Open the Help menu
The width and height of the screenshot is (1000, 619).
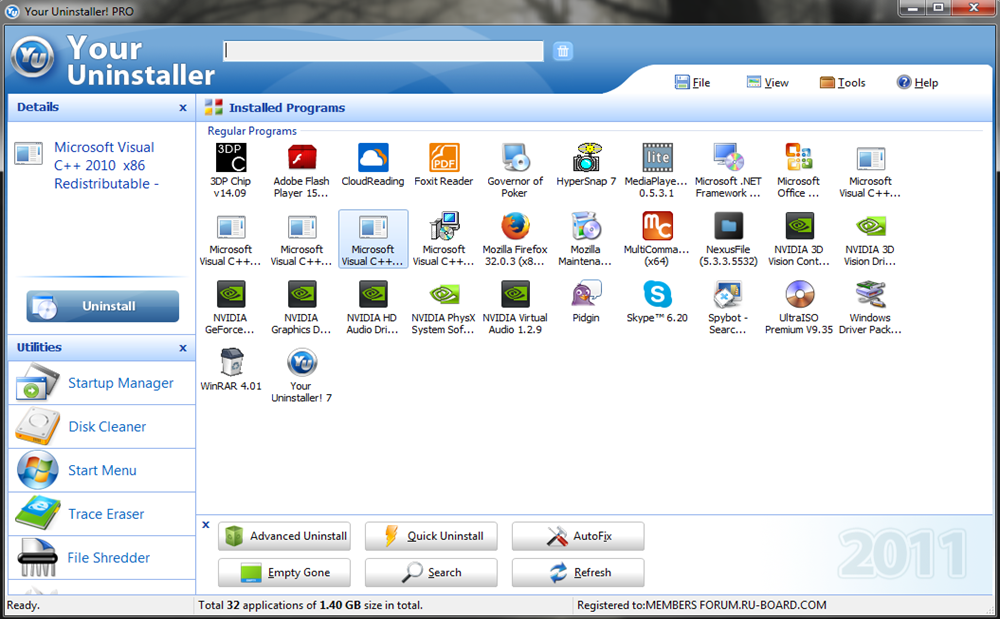(x=918, y=82)
